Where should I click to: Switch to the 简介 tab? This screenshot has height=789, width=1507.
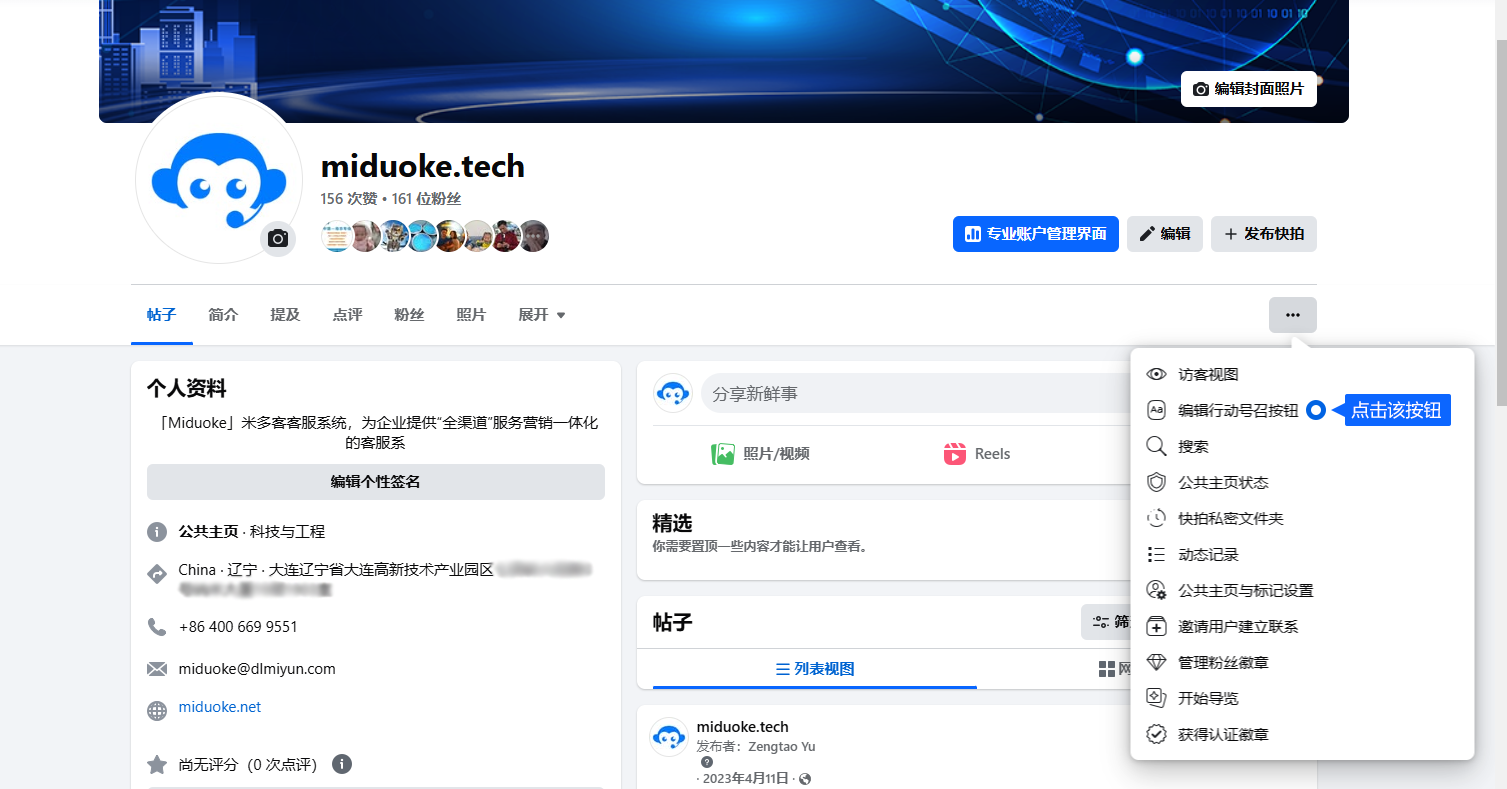pyautogui.click(x=223, y=315)
